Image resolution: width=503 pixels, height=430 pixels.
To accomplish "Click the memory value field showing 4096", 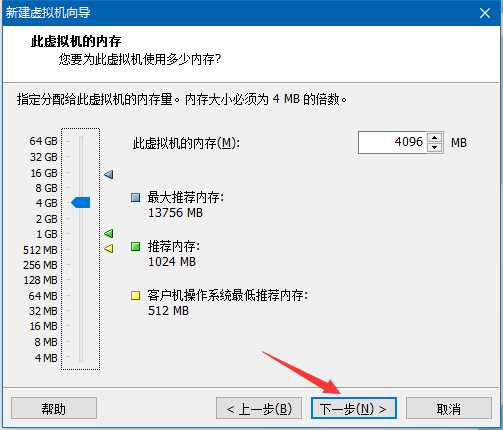I will pyautogui.click(x=393, y=142).
